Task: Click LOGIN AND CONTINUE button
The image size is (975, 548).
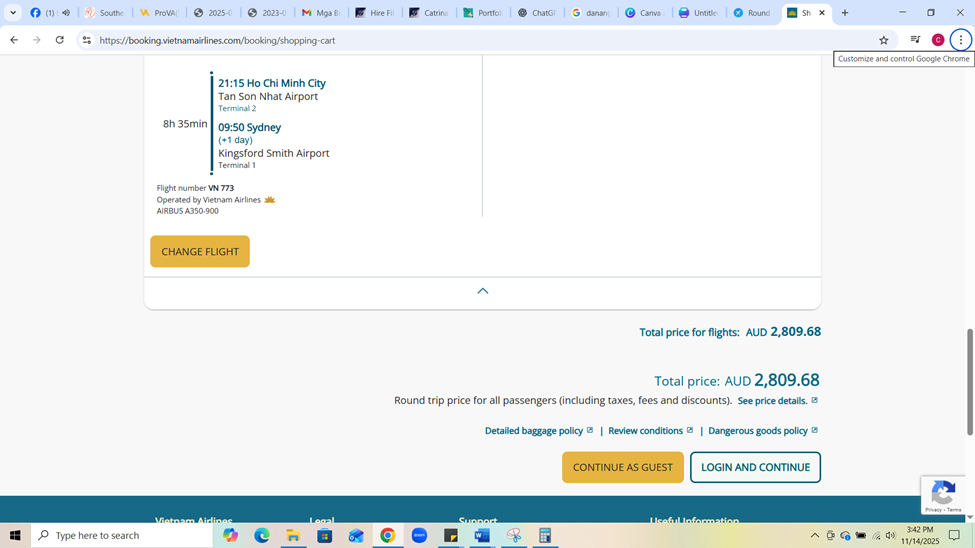Action: pyautogui.click(x=756, y=467)
